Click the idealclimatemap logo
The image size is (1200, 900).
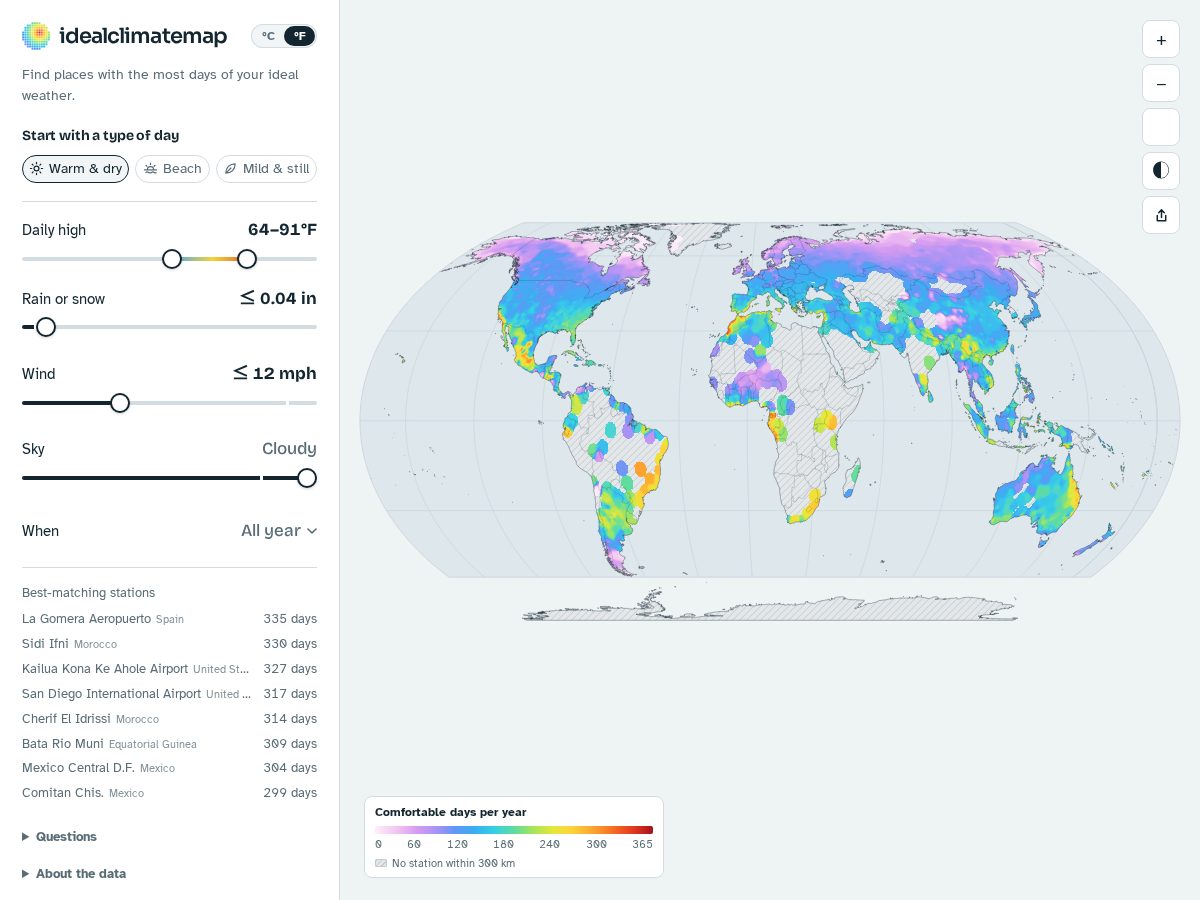(x=124, y=36)
